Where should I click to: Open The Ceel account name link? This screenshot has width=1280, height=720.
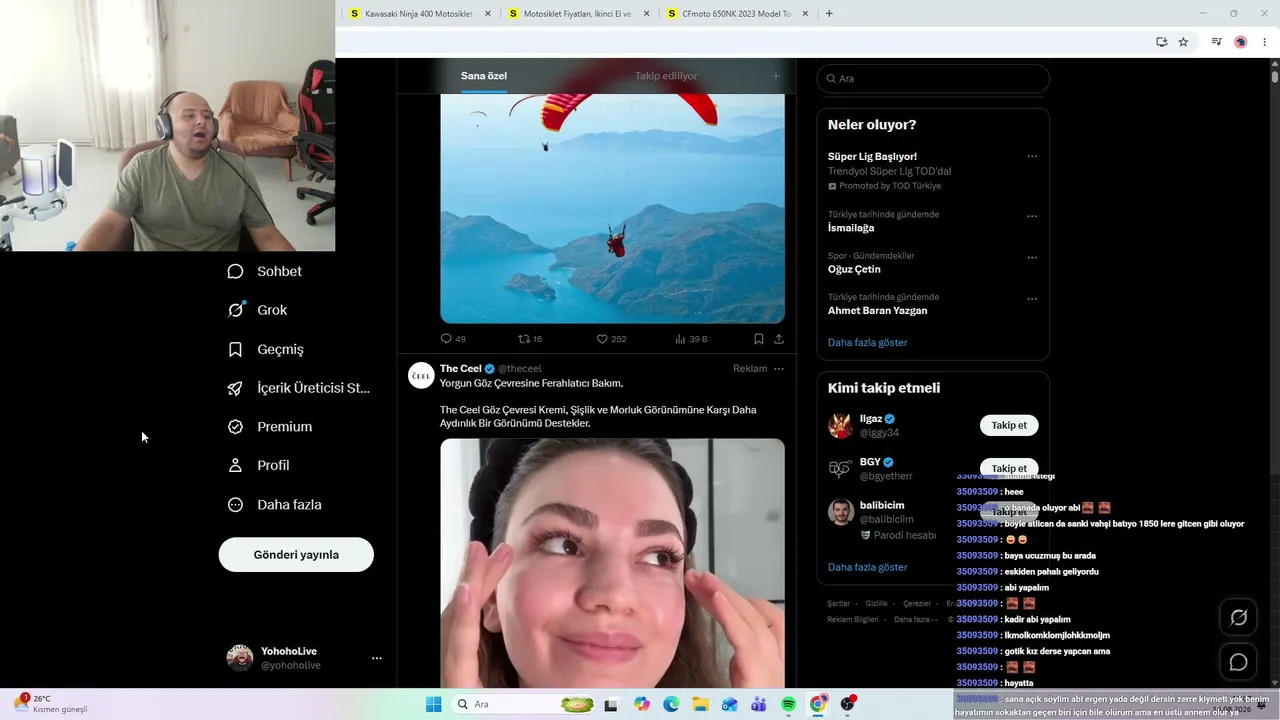461,369
